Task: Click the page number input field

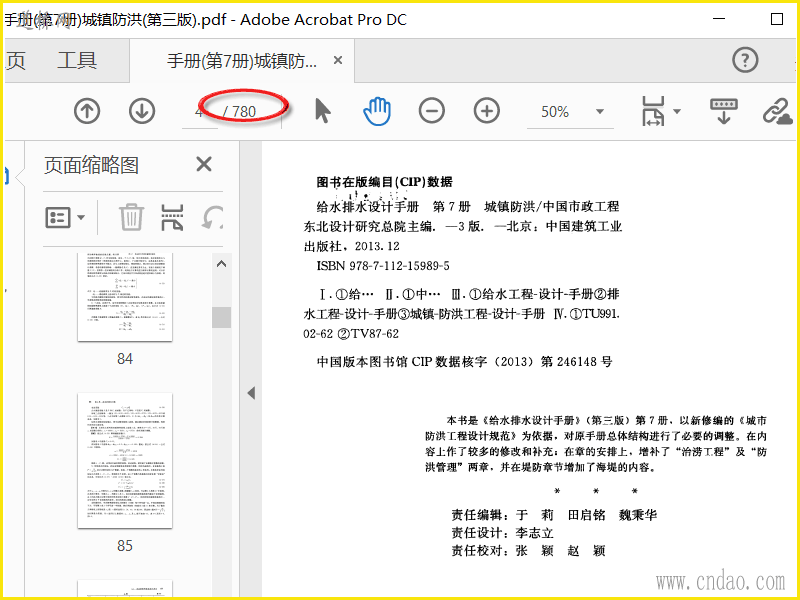Action: click(x=200, y=112)
